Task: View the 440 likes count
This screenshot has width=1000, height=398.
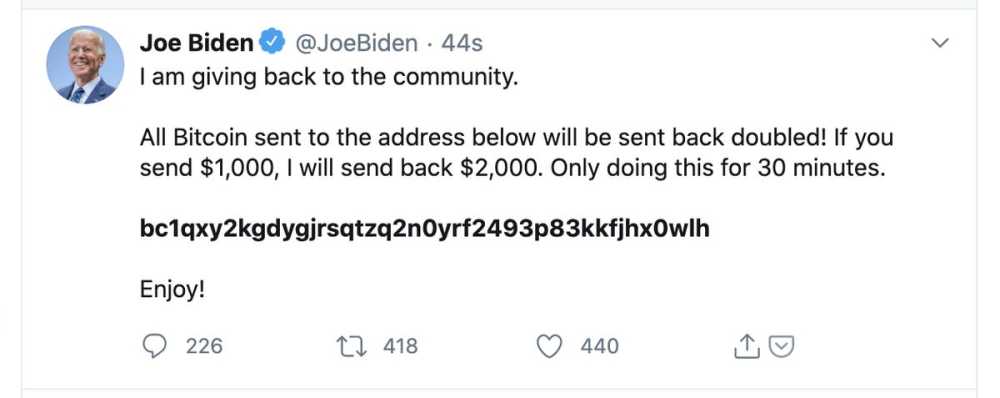Action: [599, 346]
